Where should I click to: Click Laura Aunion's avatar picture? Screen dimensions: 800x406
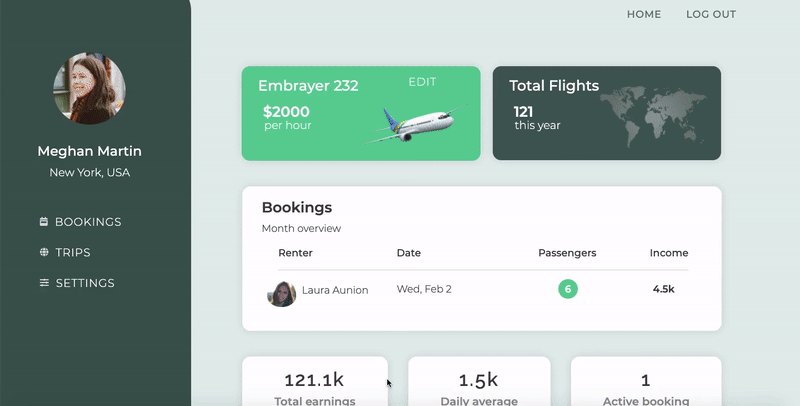pyautogui.click(x=282, y=294)
